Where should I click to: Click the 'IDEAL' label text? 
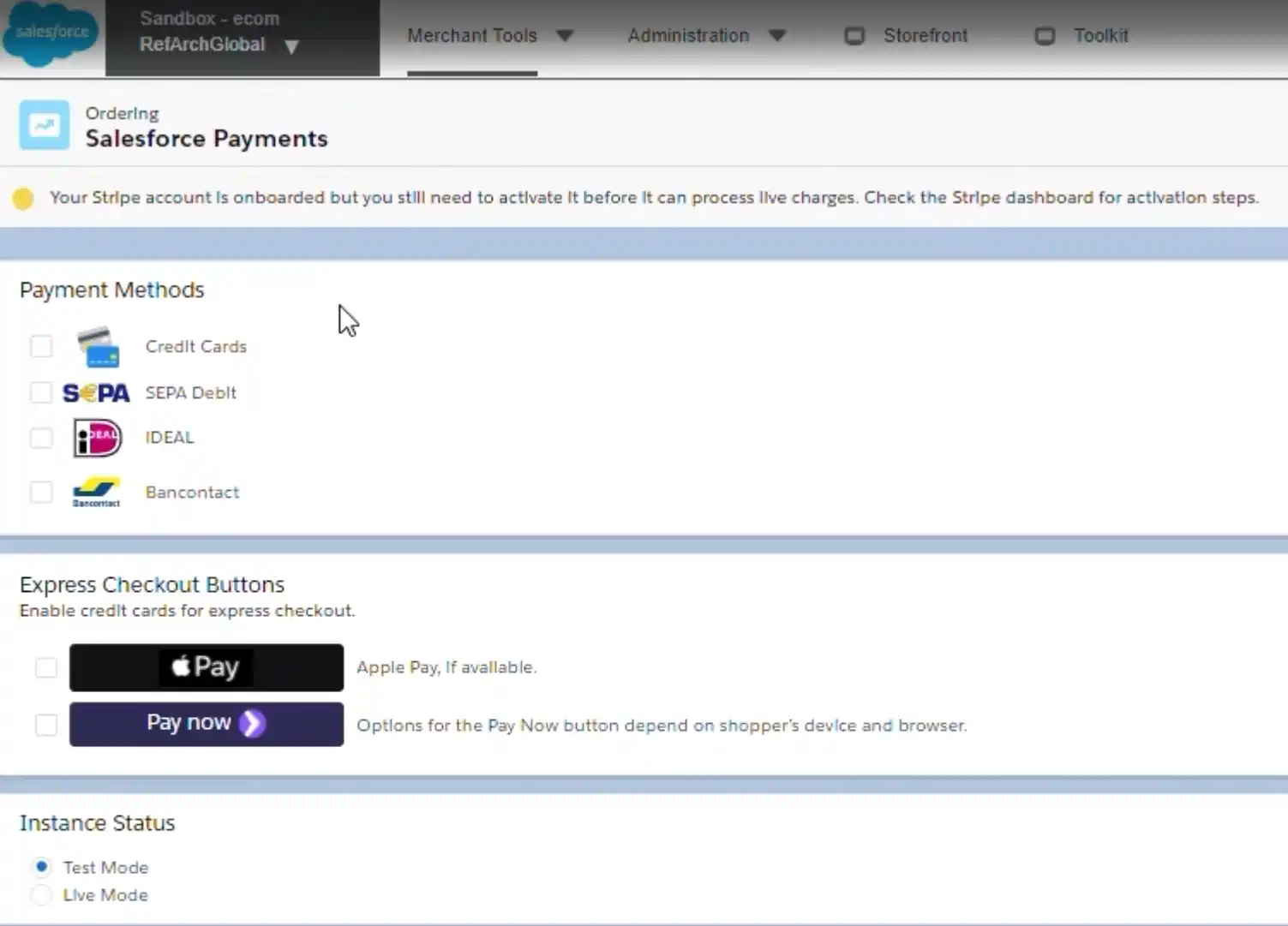170,437
